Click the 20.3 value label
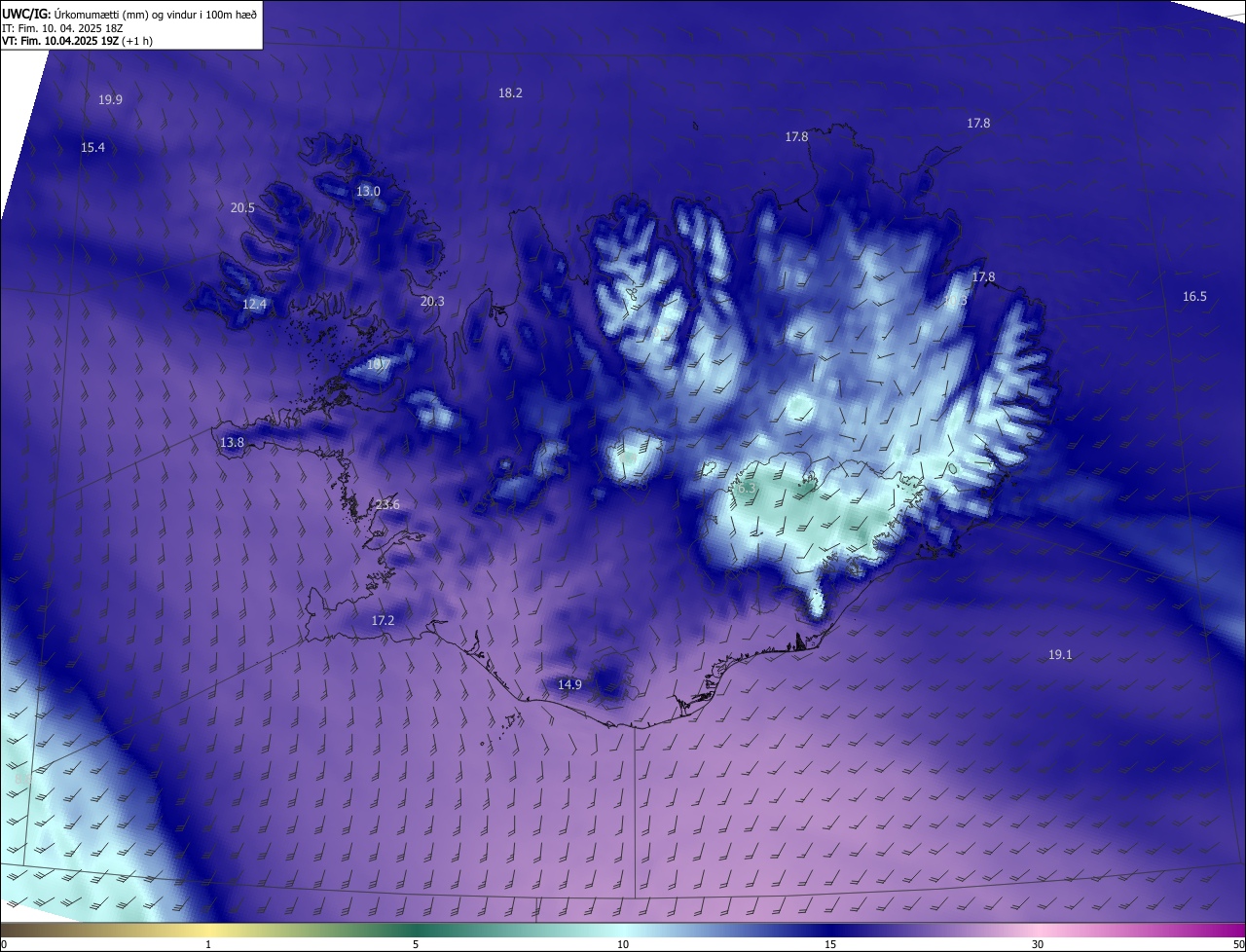Image resolution: width=1246 pixels, height=952 pixels. [x=432, y=301]
